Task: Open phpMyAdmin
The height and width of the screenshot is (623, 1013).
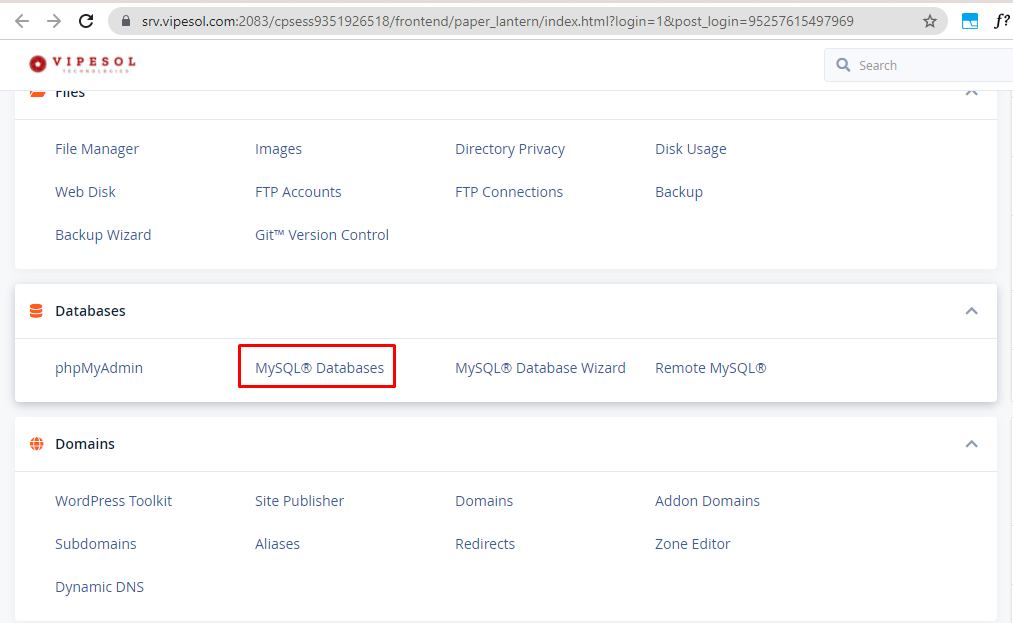Action: tap(99, 368)
